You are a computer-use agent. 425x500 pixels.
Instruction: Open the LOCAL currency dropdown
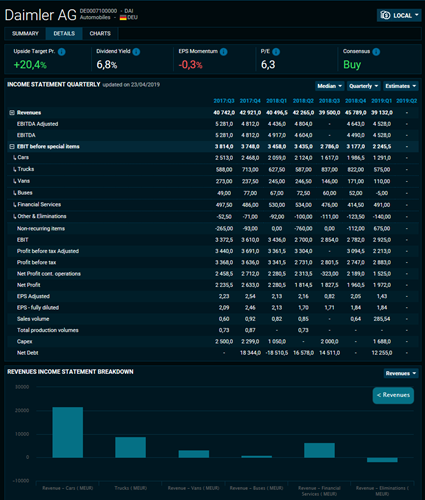(399, 15)
